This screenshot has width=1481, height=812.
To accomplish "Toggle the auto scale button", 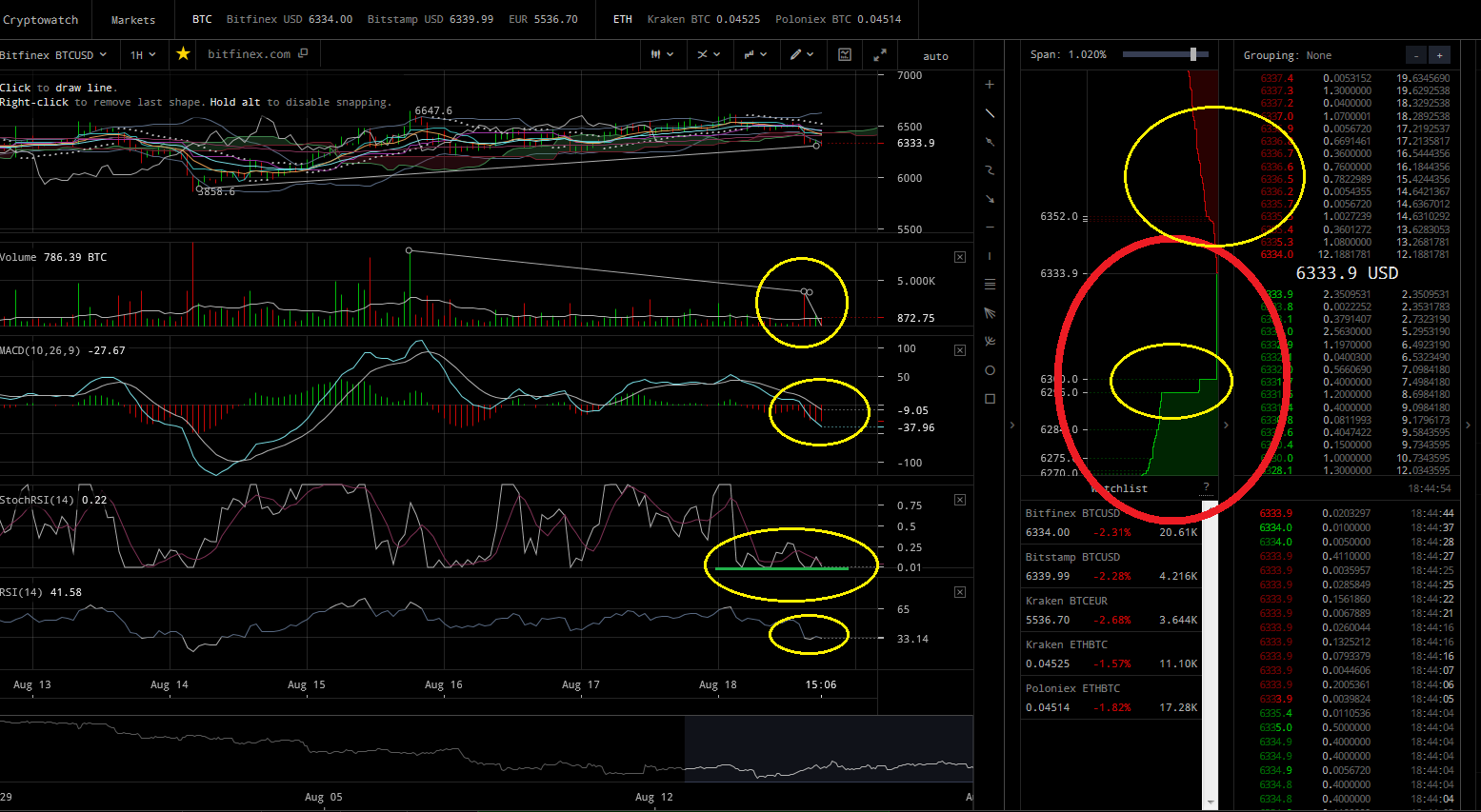I will (935, 56).
